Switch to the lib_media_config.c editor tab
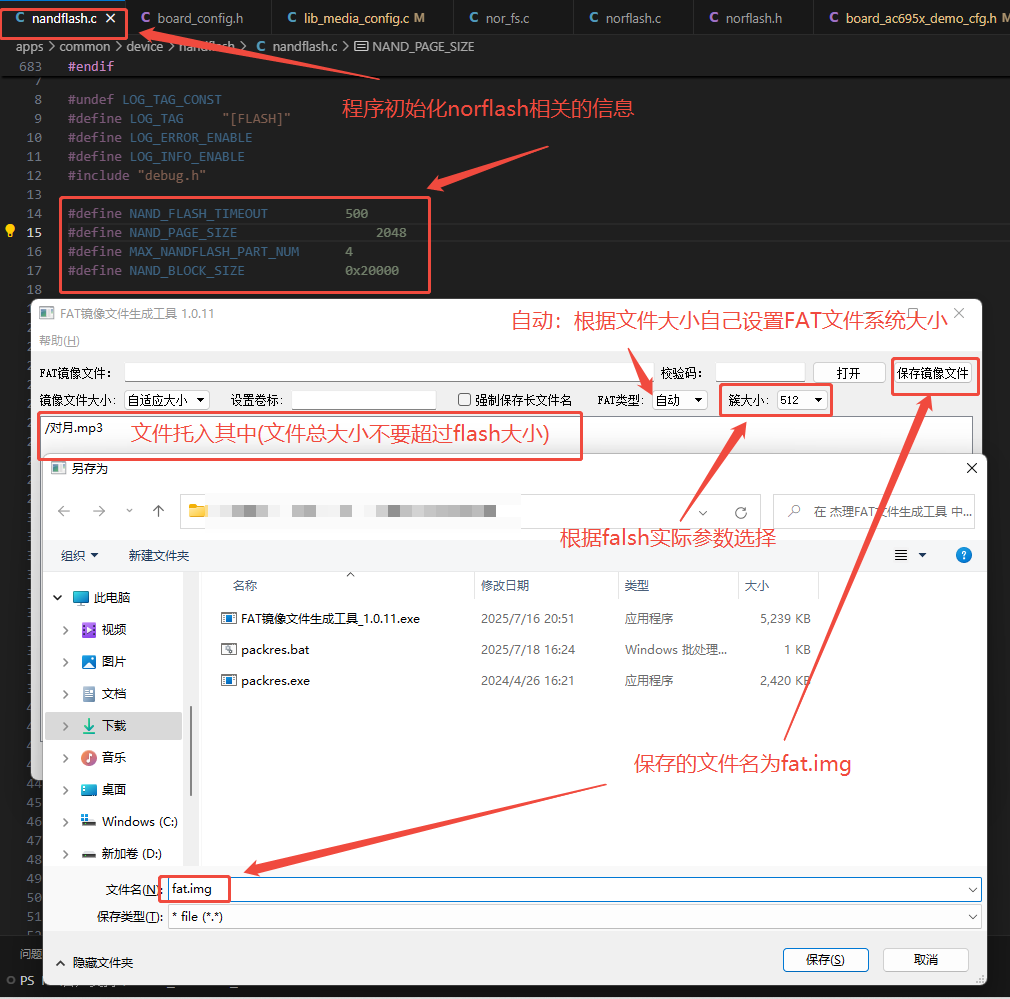 point(356,18)
